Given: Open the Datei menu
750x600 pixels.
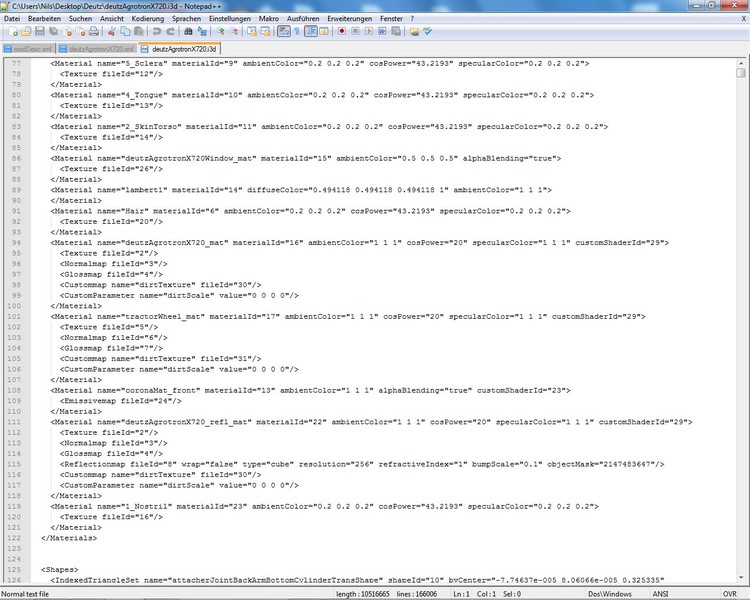Looking at the screenshot, I should 12,19.
